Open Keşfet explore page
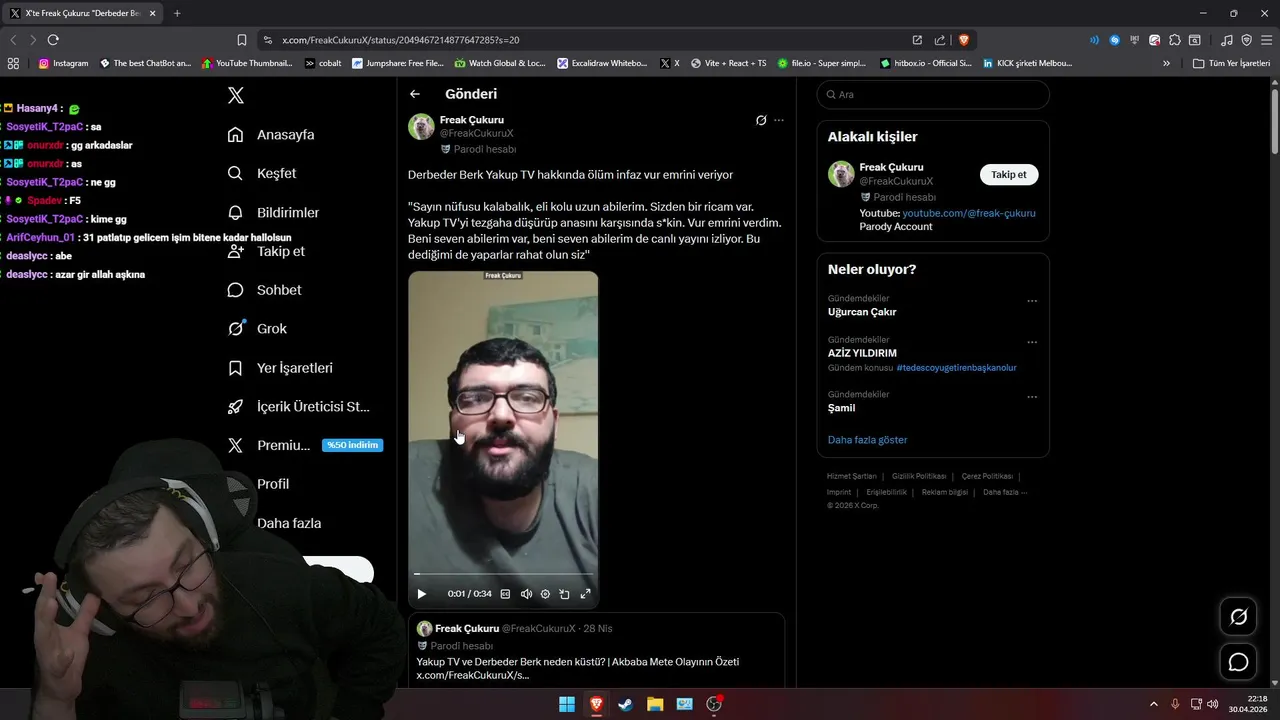The height and width of the screenshot is (720, 1280). point(262,173)
